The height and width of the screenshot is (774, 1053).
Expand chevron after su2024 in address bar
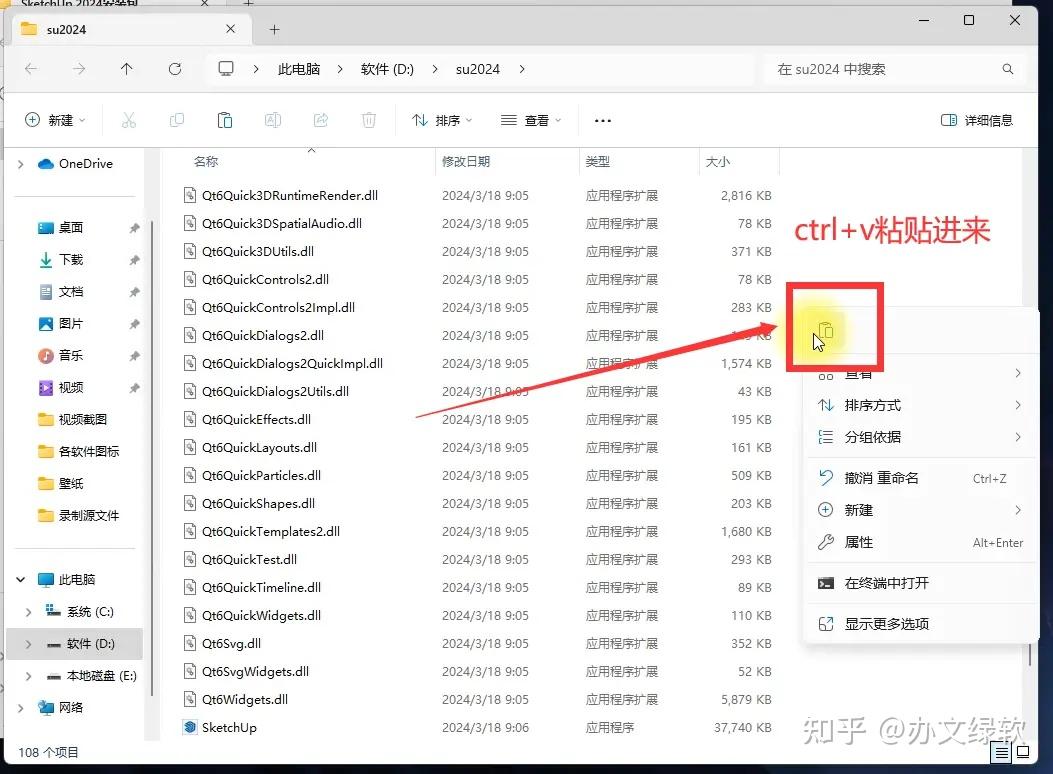522,69
